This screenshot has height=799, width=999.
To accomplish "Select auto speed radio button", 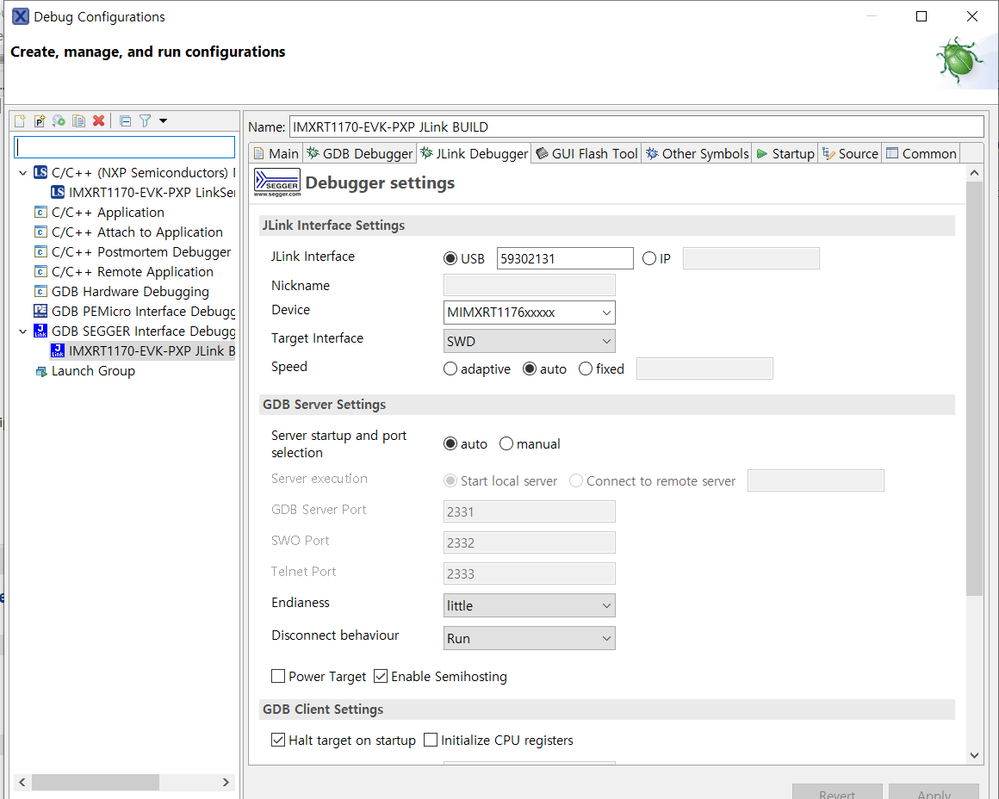I will pos(529,369).
